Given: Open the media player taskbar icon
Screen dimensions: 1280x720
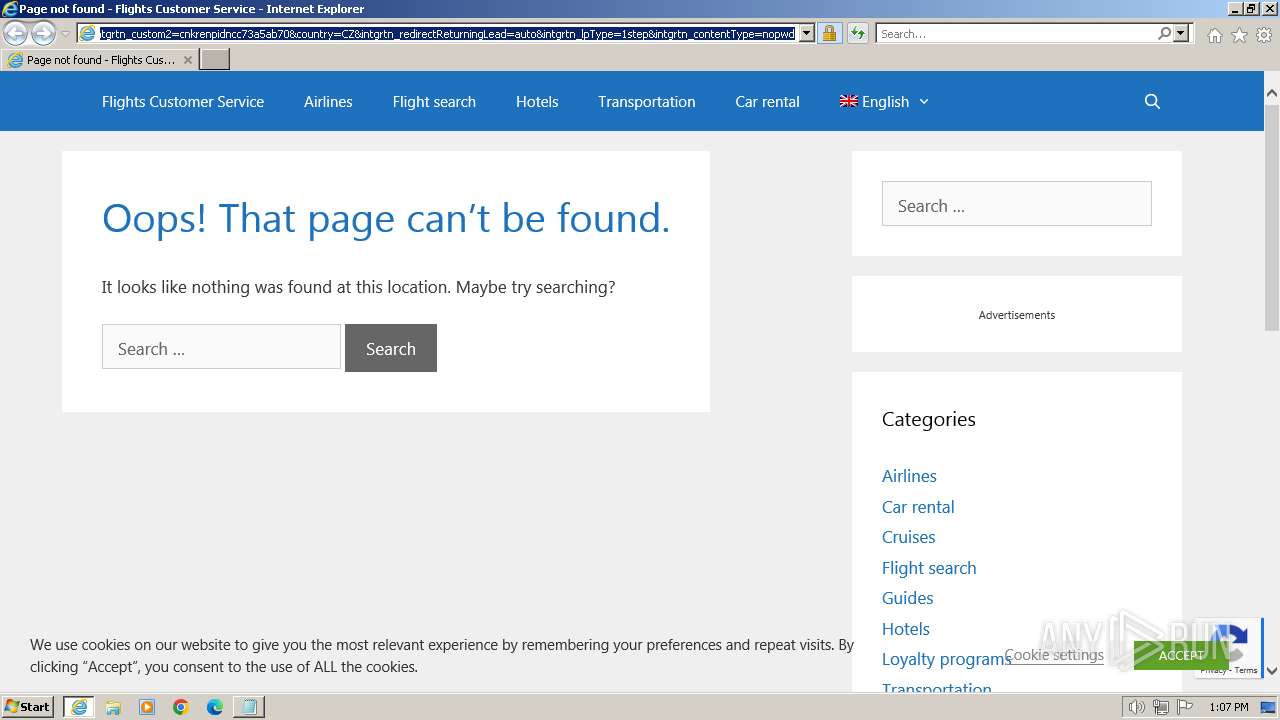Looking at the screenshot, I should pos(147,707).
